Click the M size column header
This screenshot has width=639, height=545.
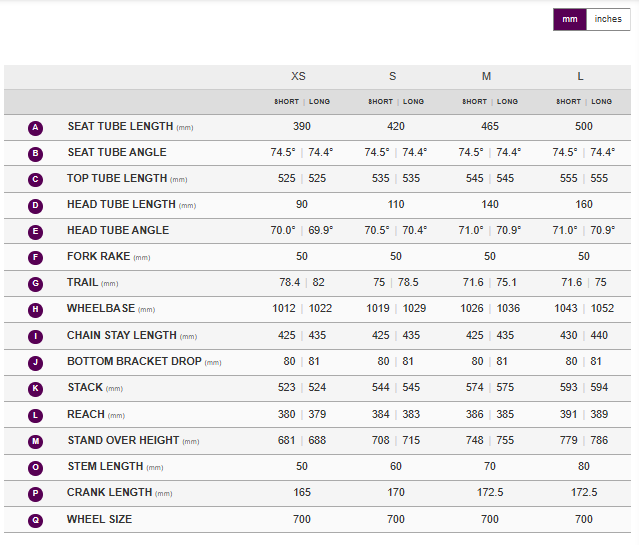point(487,77)
